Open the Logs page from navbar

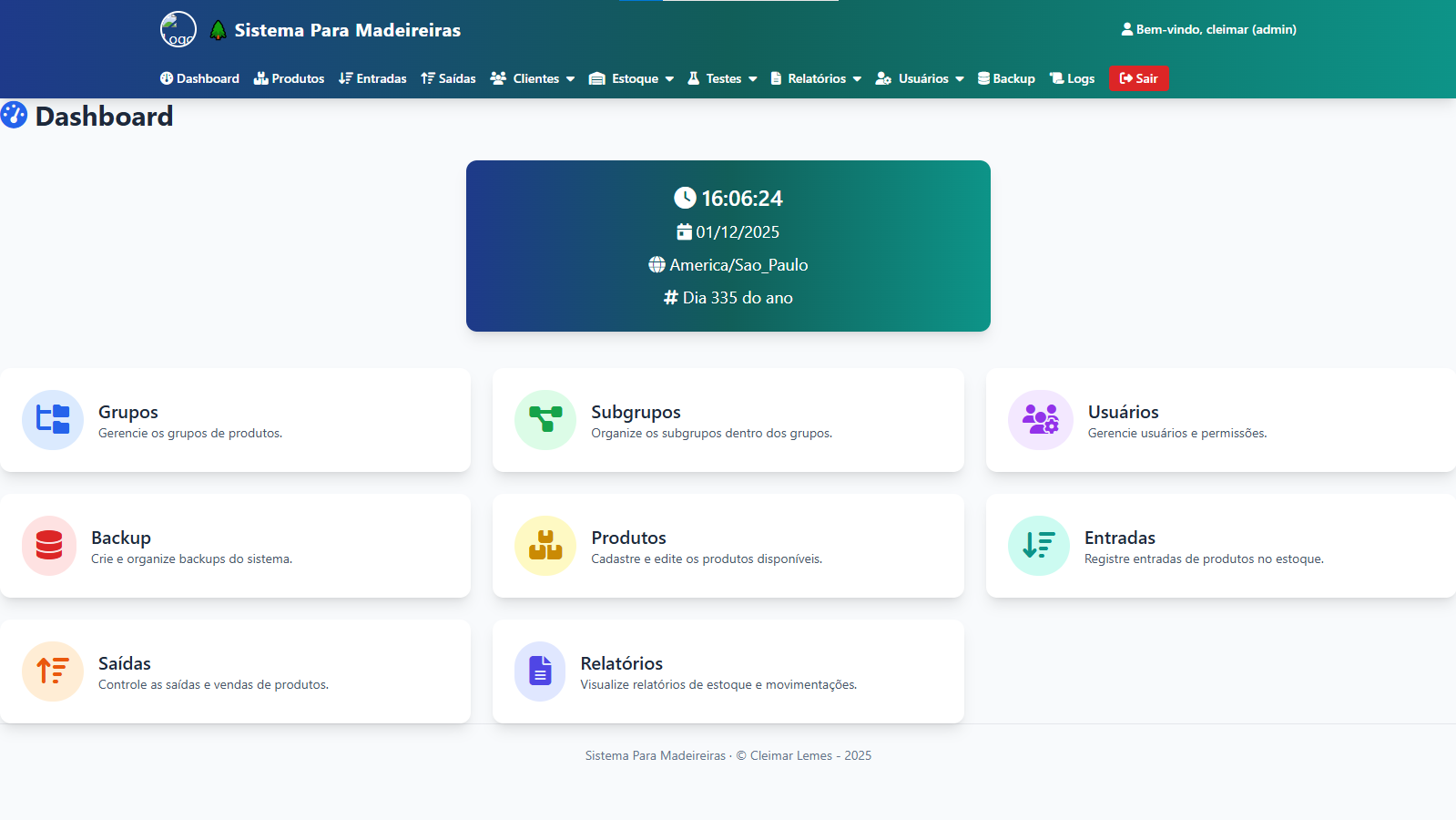pyautogui.click(x=1072, y=78)
